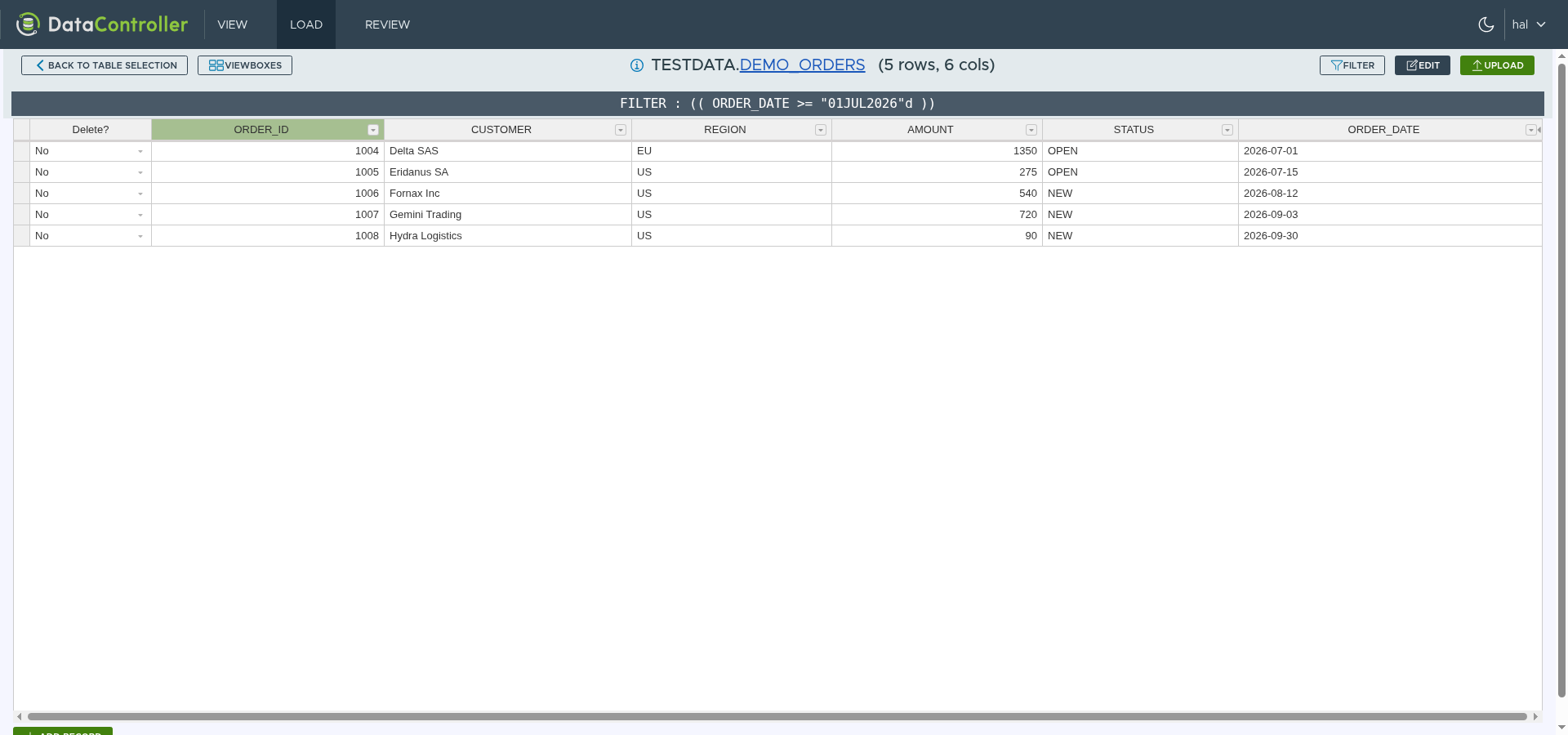Toggle dark mode moon icon

[1486, 24]
